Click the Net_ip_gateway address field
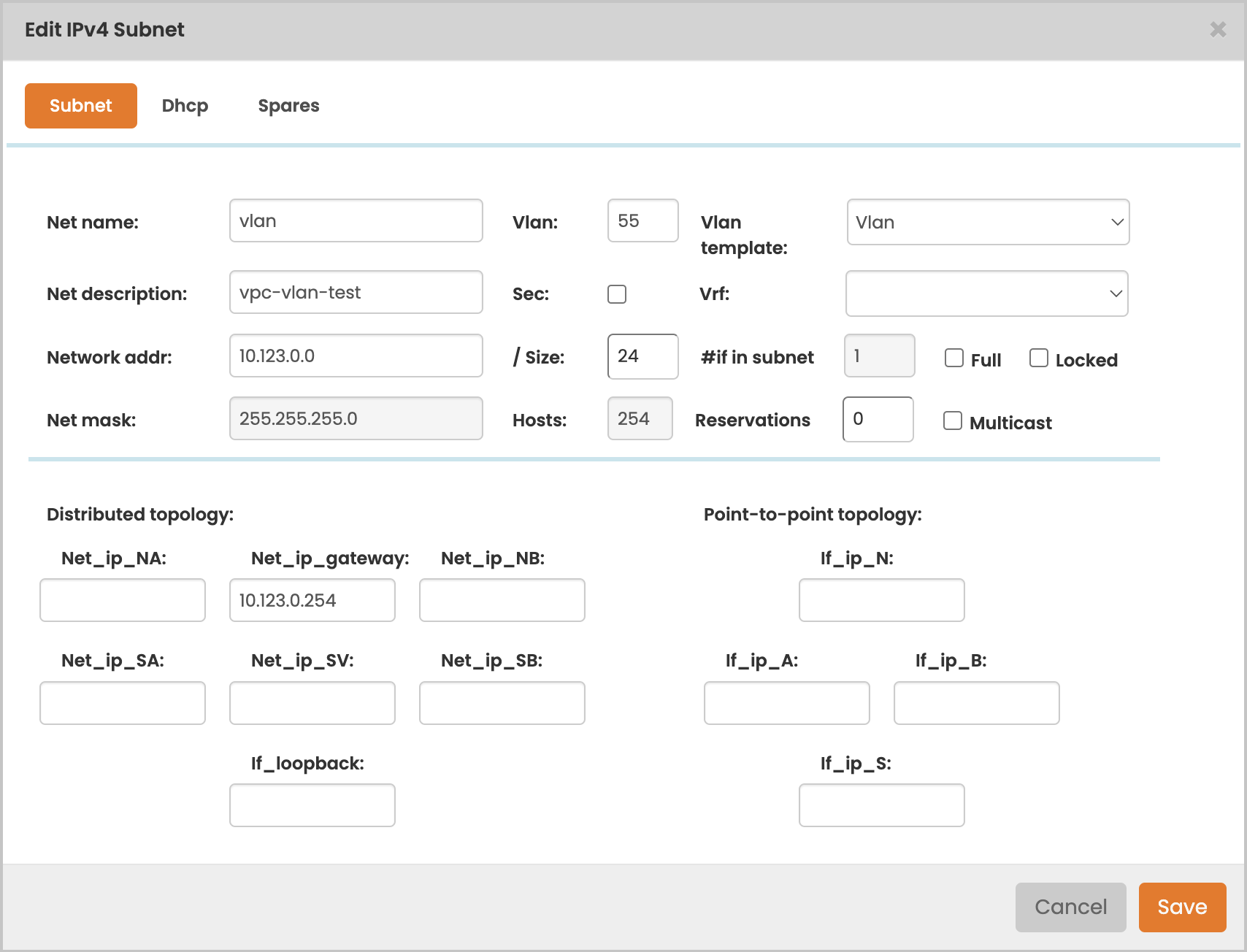The image size is (1247, 952). [312, 600]
